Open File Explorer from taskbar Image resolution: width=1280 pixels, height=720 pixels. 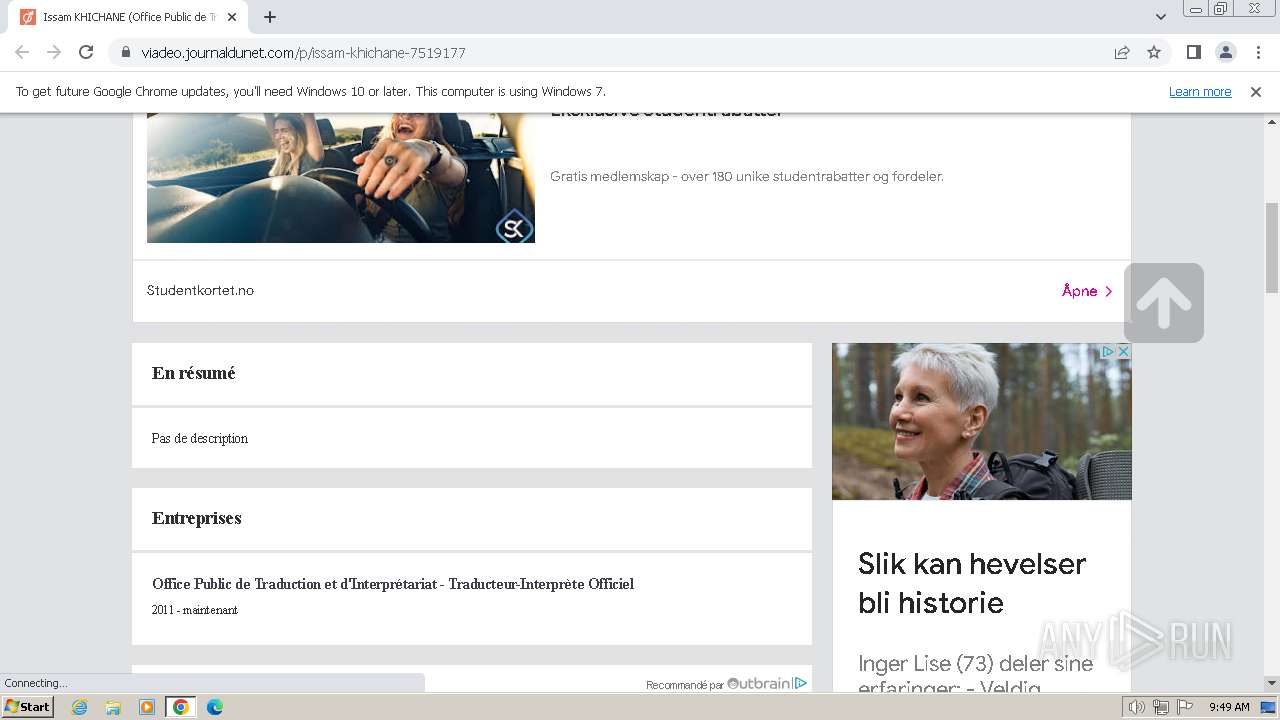[x=113, y=707]
